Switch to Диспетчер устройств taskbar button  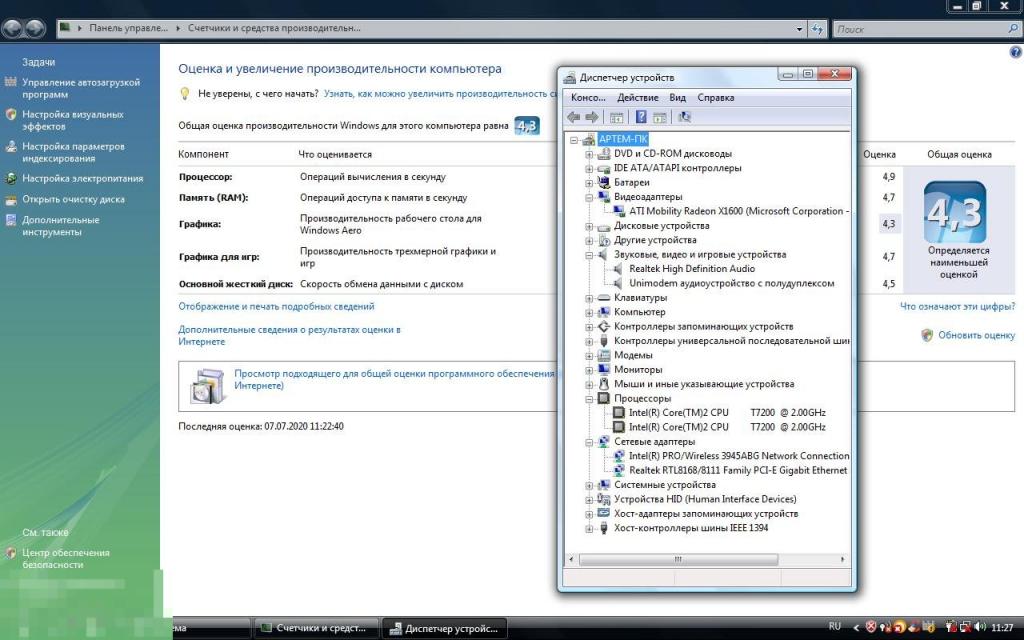pos(444,628)
